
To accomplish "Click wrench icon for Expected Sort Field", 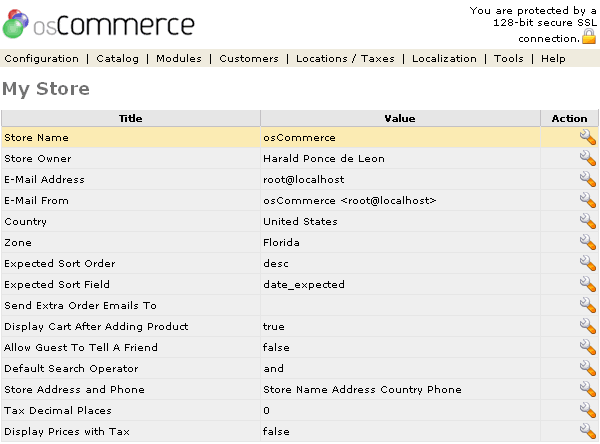I will (588, 284).
